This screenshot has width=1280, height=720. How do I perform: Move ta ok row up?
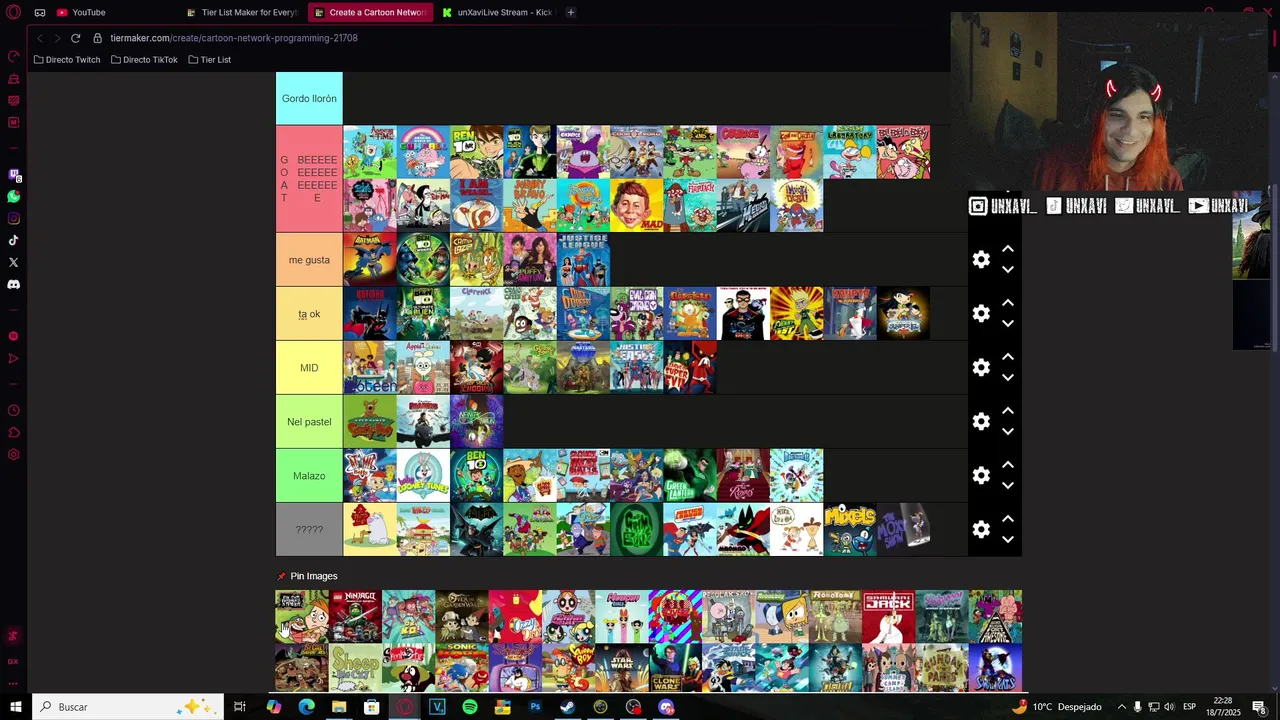pos(1008,303)
